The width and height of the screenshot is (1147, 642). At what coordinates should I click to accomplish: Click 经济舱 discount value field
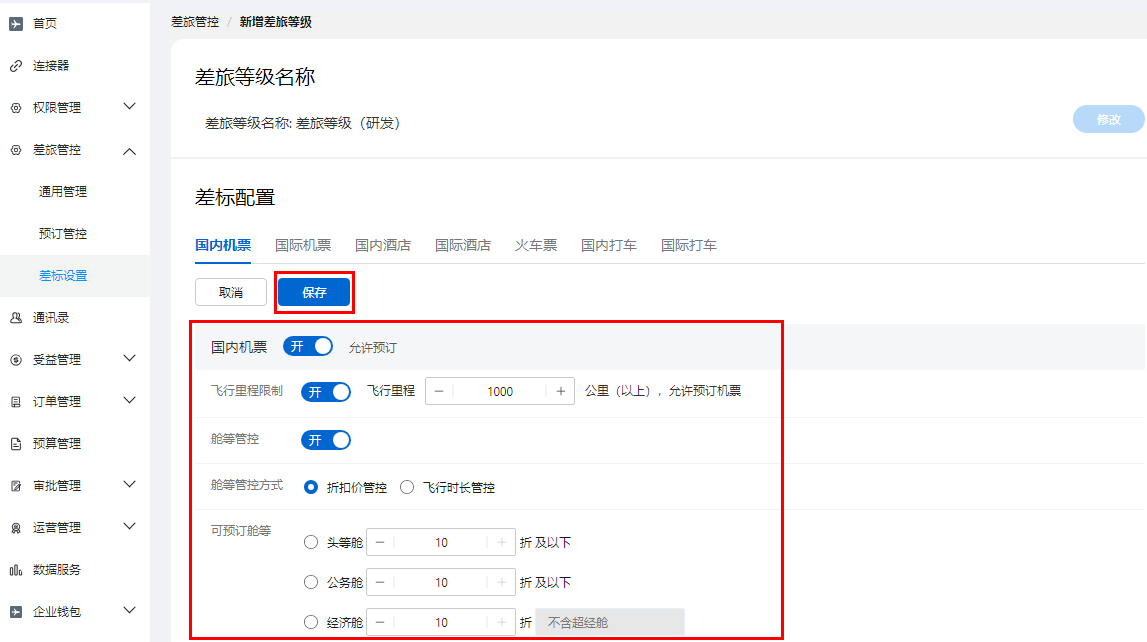[x=440, y=622]
